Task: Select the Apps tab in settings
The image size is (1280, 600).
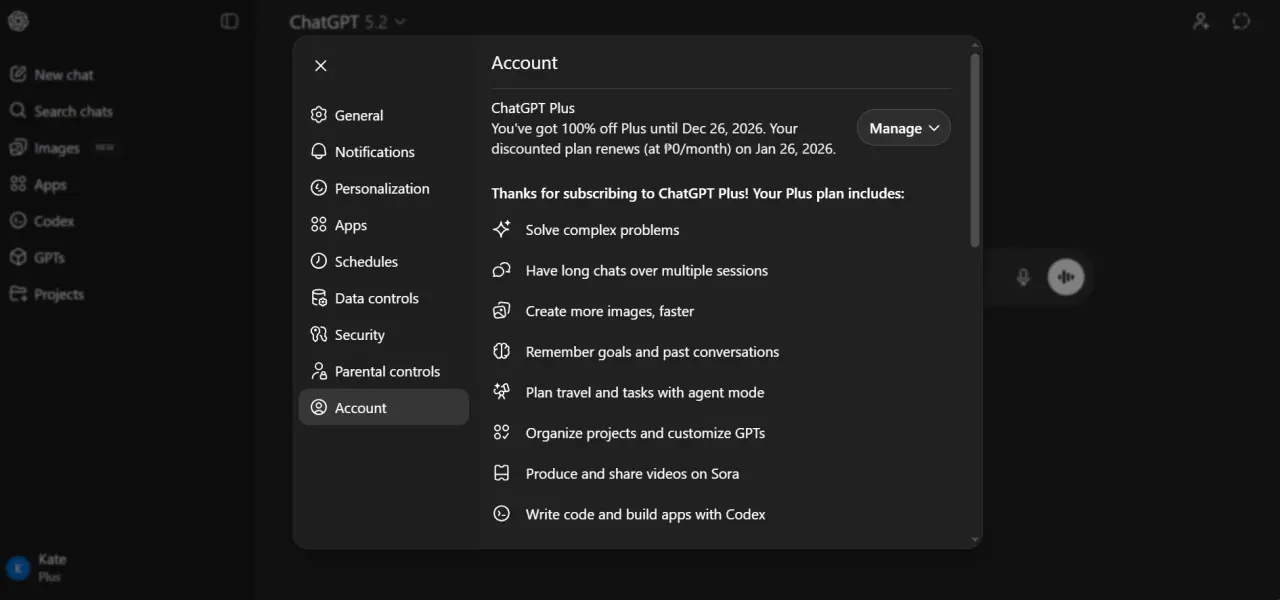Action: 383,225
